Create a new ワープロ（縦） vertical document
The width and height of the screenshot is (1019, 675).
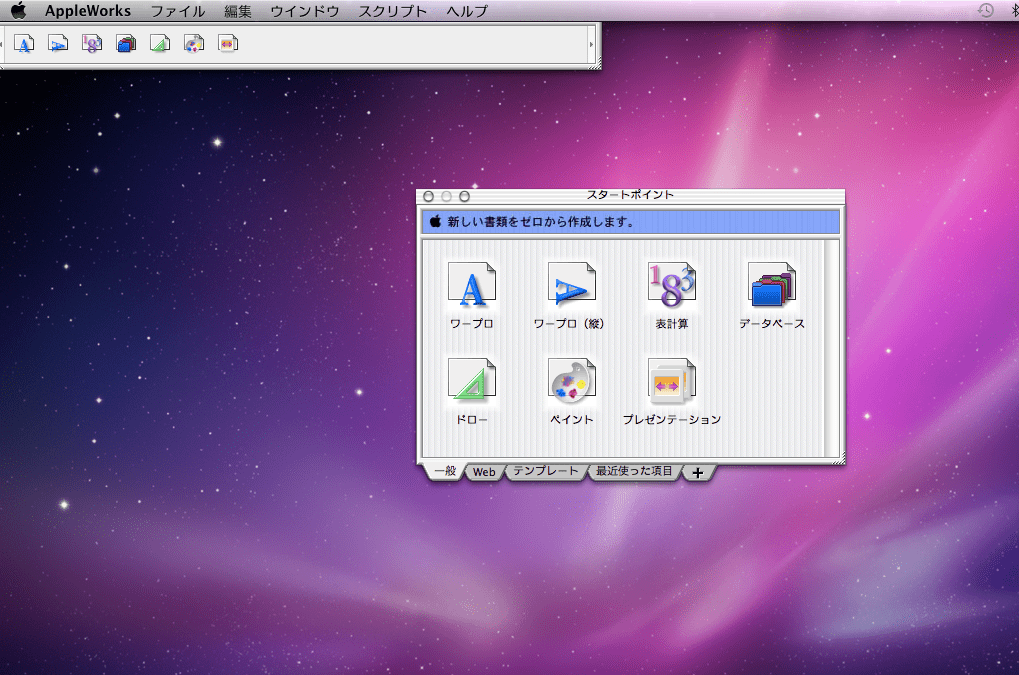pos(569,294)
